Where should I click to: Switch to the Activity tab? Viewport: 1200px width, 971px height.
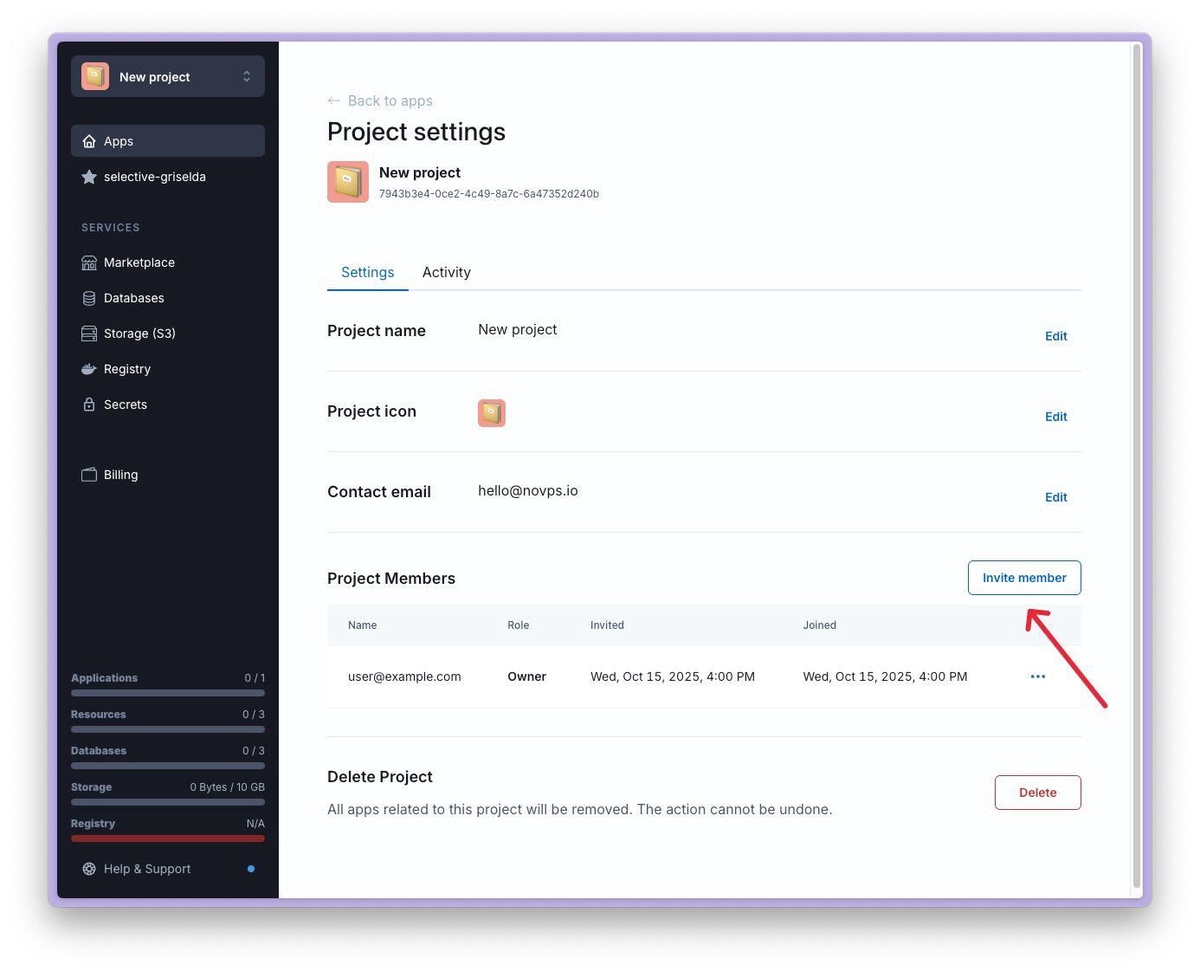point(446,272)
